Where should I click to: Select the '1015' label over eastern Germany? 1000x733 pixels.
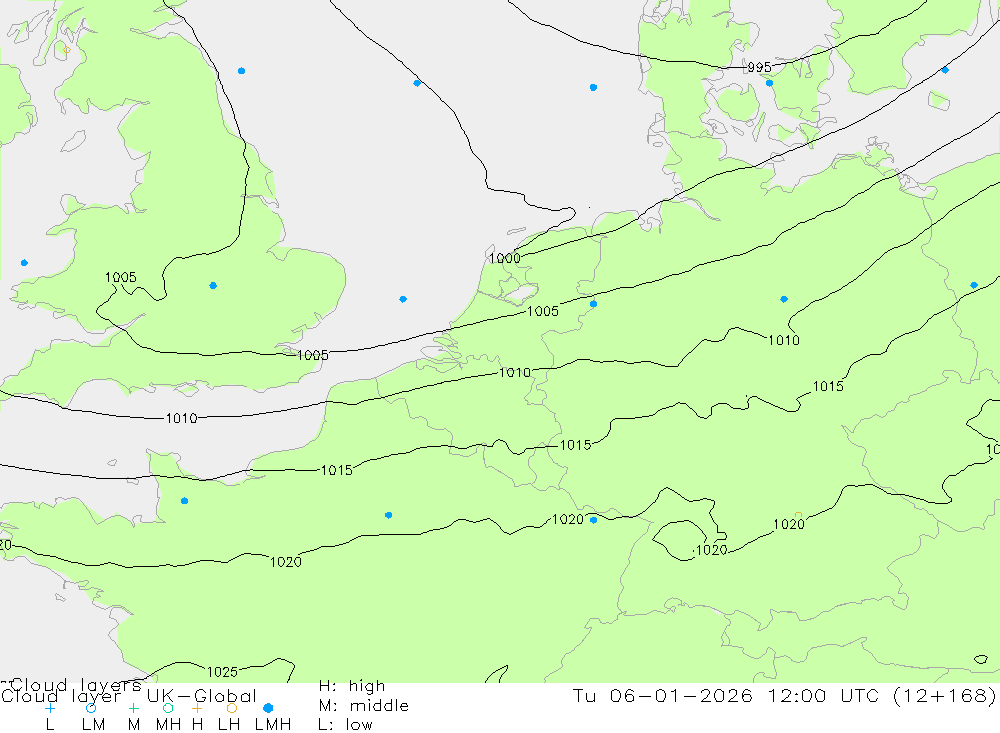pyautogui.click(x=828, y=386)
